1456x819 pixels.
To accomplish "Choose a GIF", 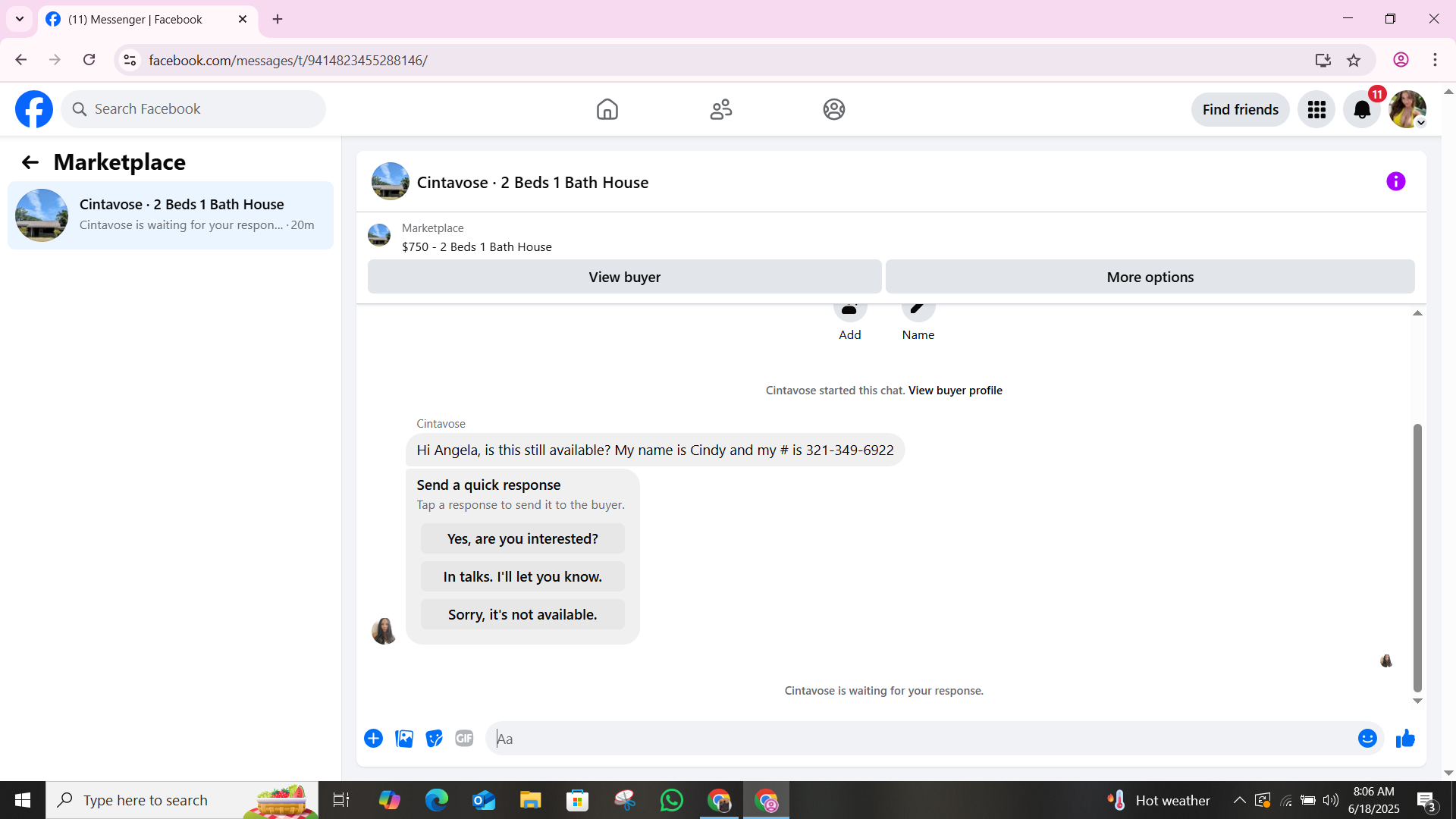I will (464, 739).
